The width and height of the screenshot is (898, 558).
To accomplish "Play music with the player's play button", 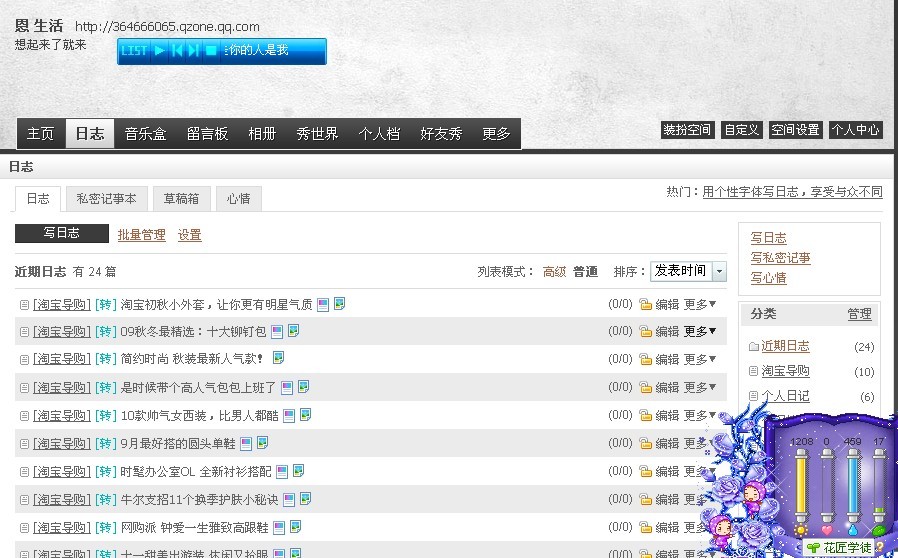I will pos(160,51).
